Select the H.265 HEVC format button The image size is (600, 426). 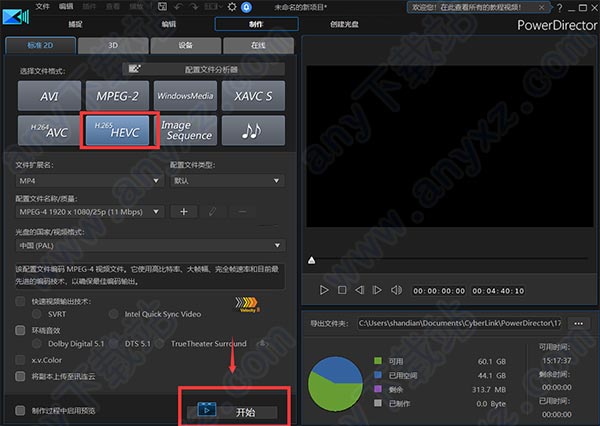(x=117, y=131)
